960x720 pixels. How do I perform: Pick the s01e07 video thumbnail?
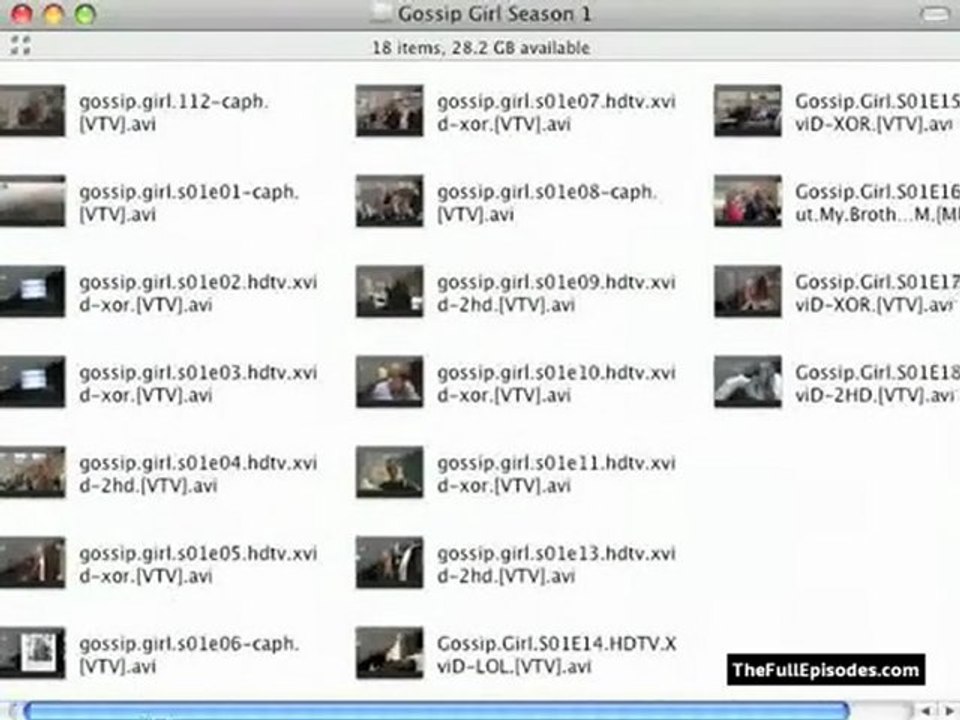point(389,111)
